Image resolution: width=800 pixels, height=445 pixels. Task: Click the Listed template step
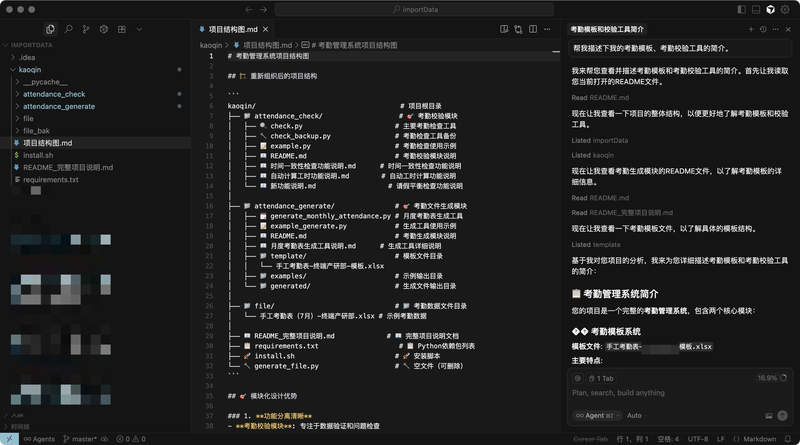click(x=596, y=245)
